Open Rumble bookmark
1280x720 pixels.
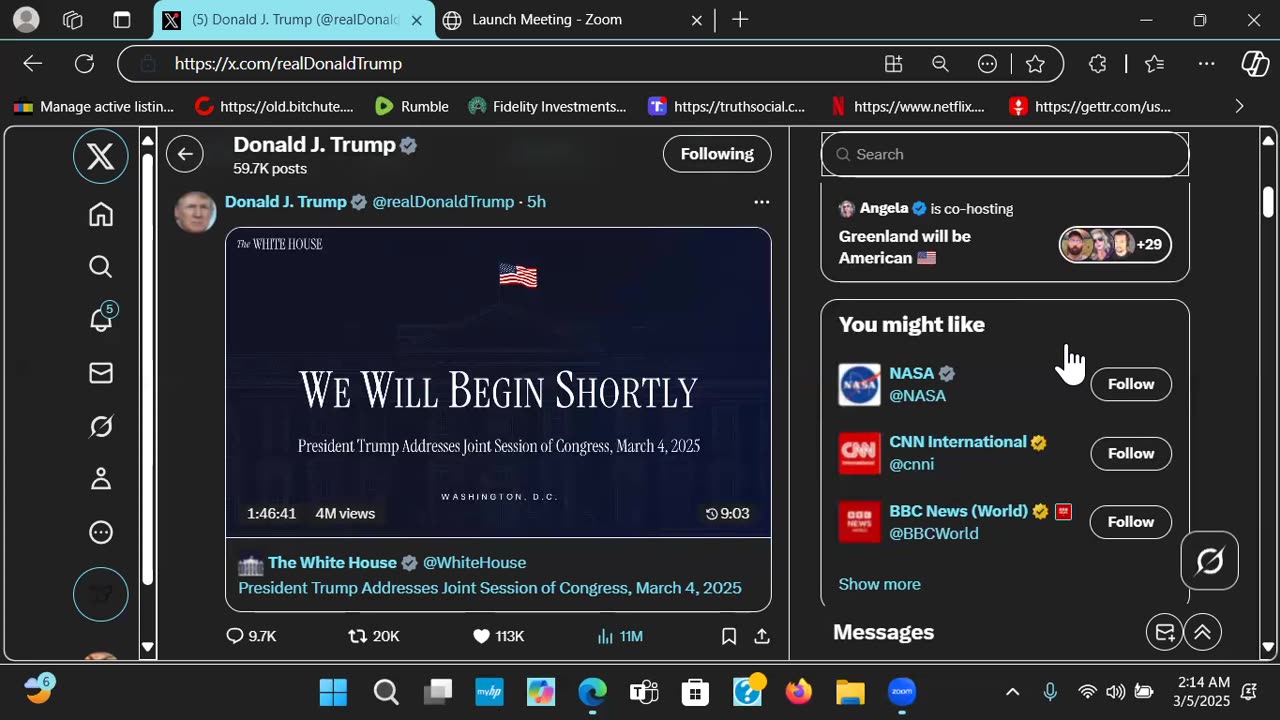(411, 106)
